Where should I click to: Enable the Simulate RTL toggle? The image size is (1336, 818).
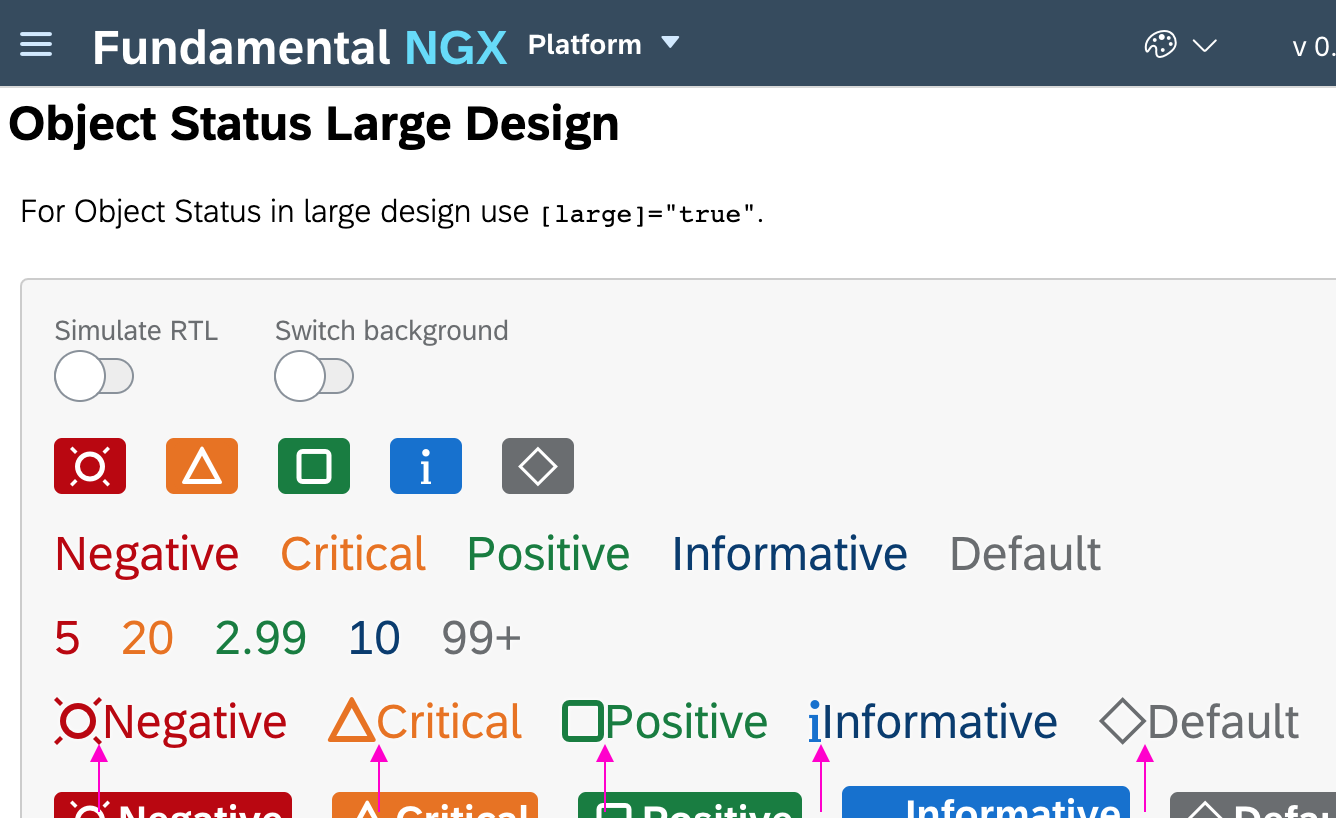point(95,376)
